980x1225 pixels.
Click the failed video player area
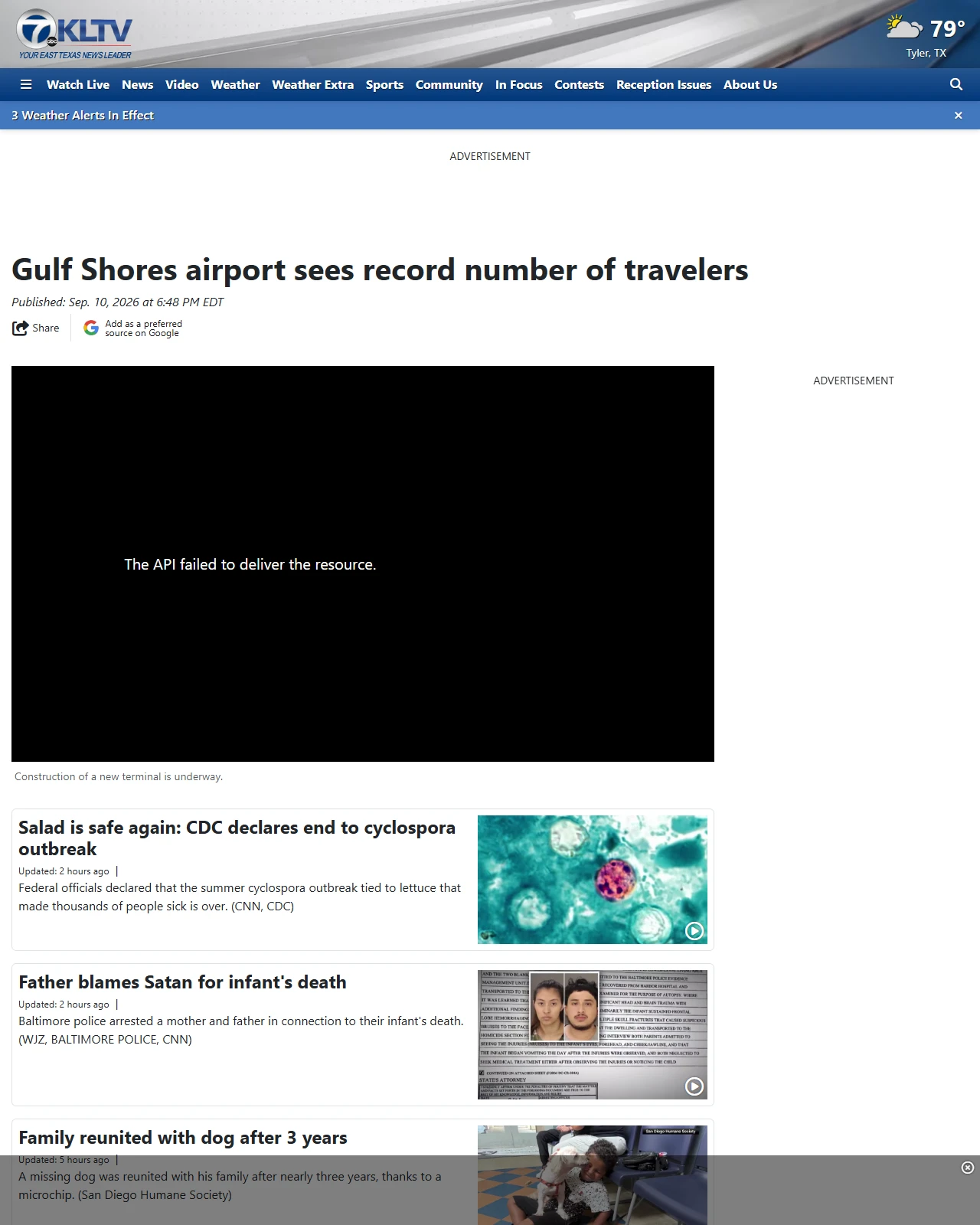(x=363, y=564)
